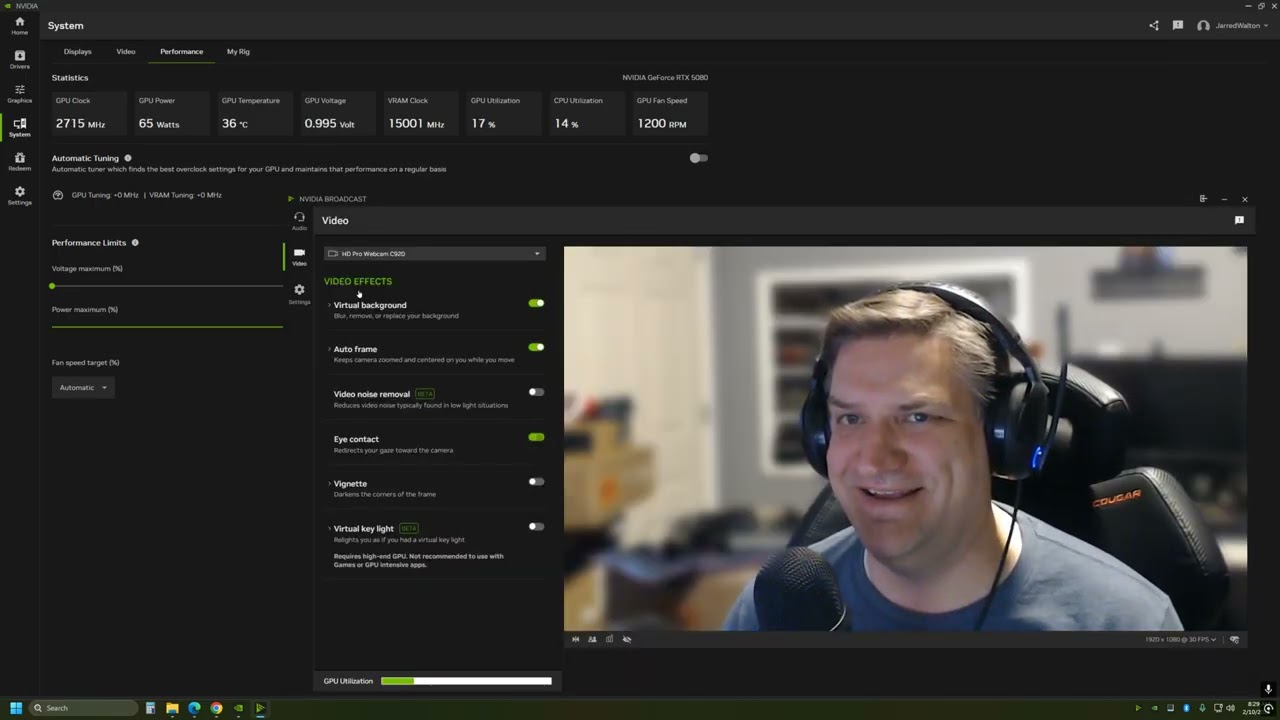Click the reset gauge icon beside GPU Tuning
This screenshot has width=1280, height=720.
[58, 195]
